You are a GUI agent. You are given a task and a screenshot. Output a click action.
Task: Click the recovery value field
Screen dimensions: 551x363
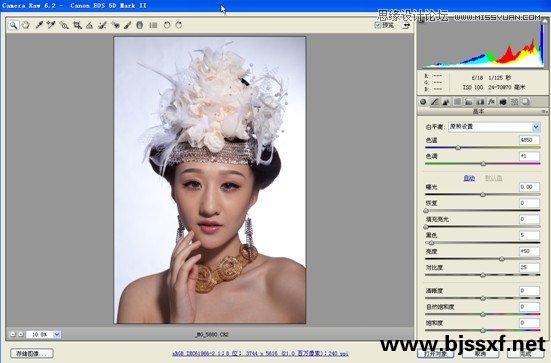(529, 203)
